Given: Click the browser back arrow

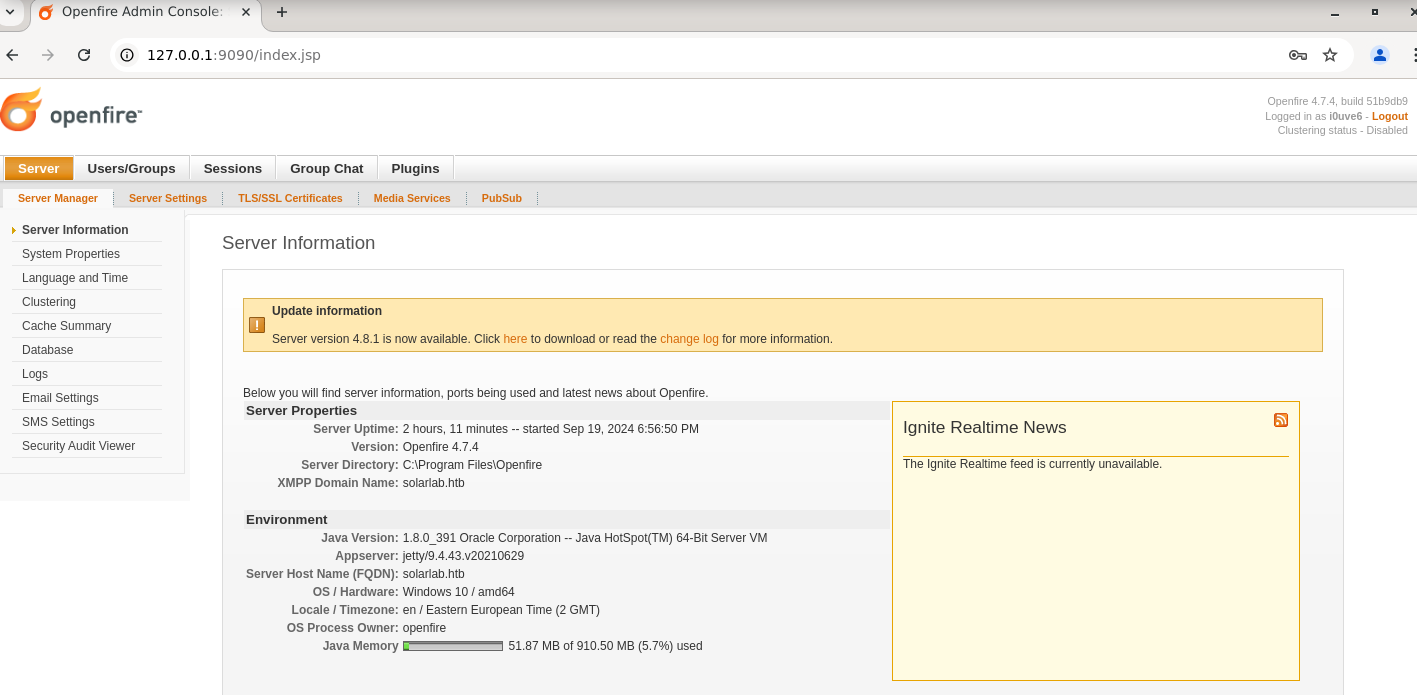Looking at the screenshot, I should pyautogui.click(x=12, y=55).
